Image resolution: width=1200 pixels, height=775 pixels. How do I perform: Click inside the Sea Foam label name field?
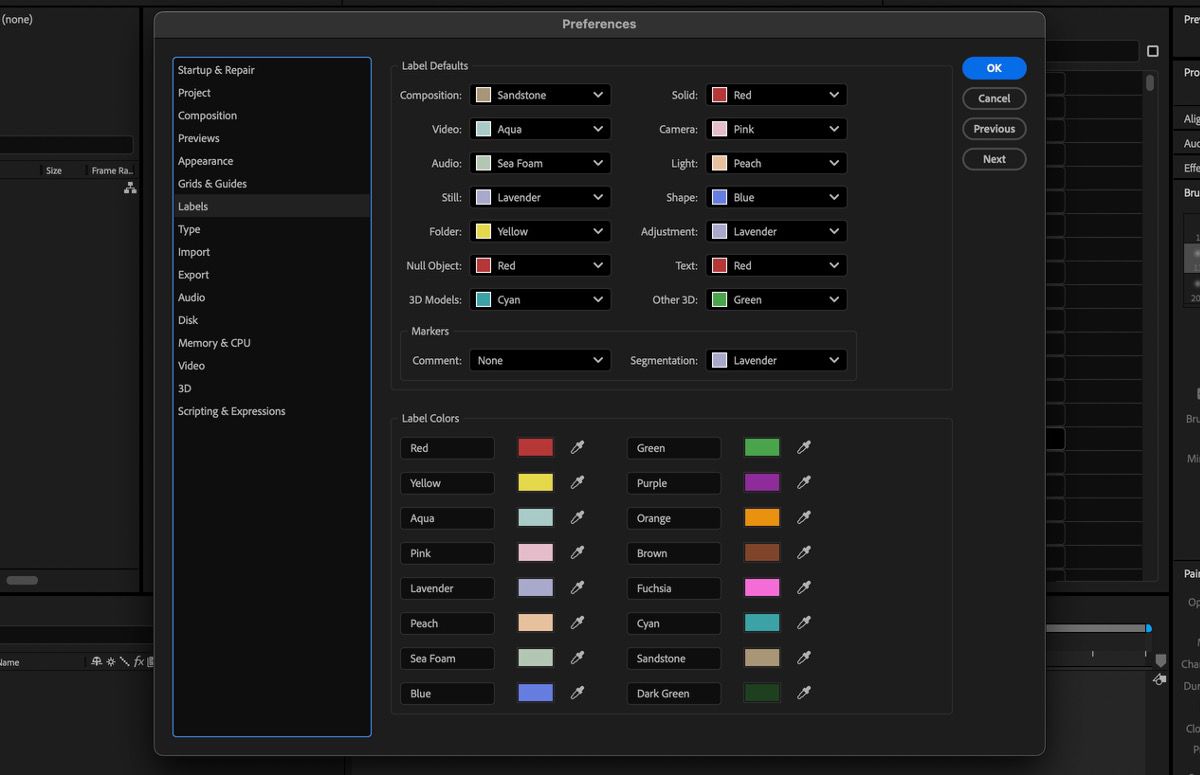click(x=447, y=658)
